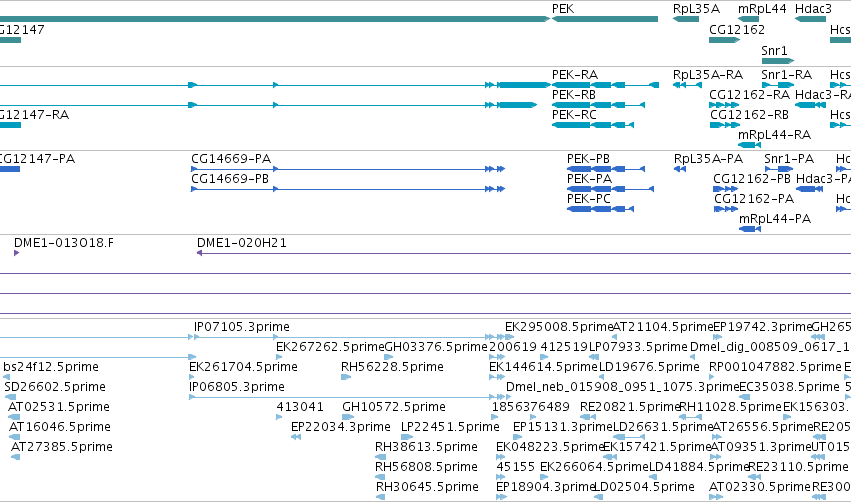Screen dimensions: 851x502
Task: Select the EK144614.5prime EST label
Action: [543, 367]
